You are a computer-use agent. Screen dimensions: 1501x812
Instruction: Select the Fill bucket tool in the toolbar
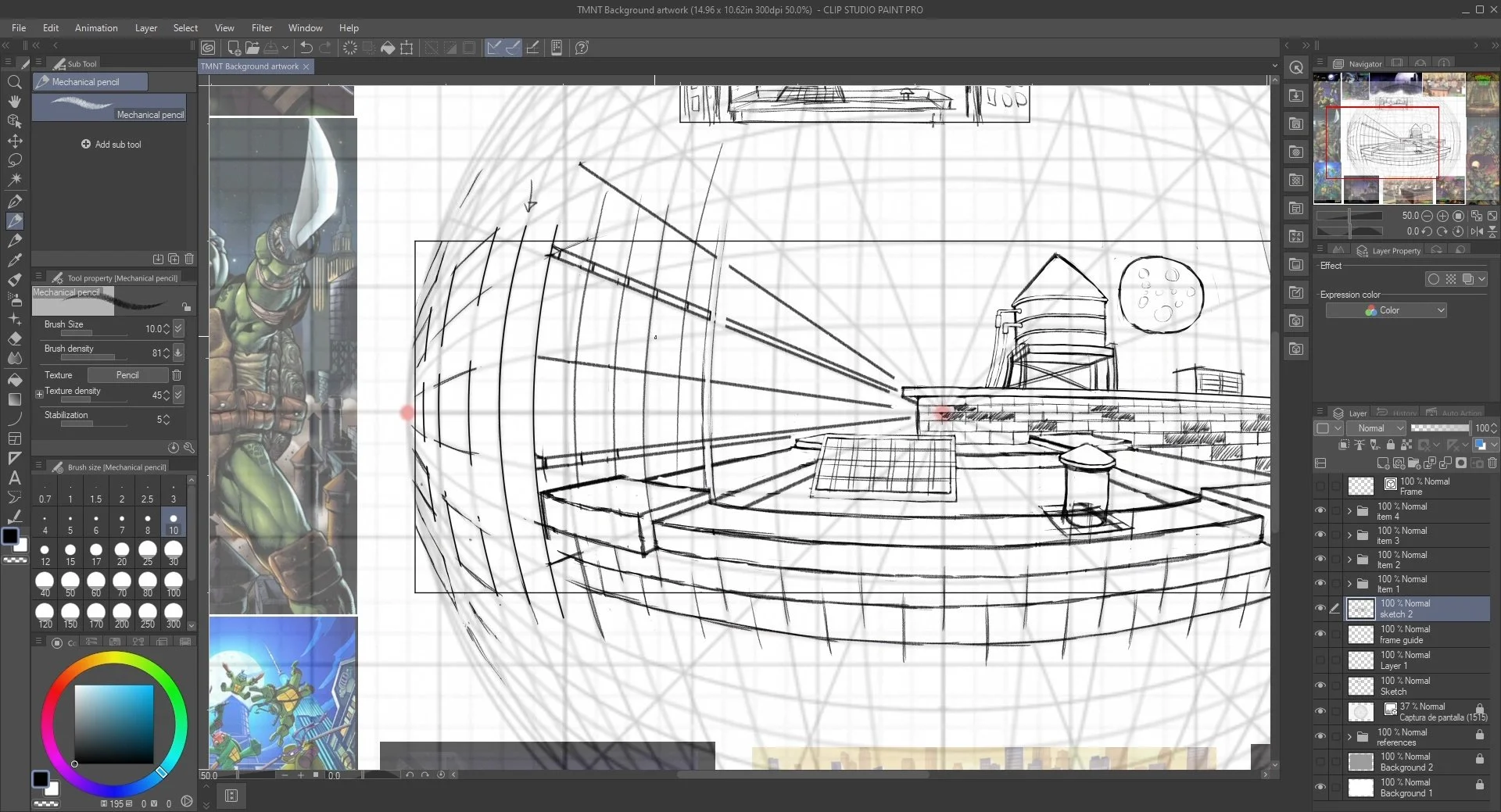[x=15, y=380]
